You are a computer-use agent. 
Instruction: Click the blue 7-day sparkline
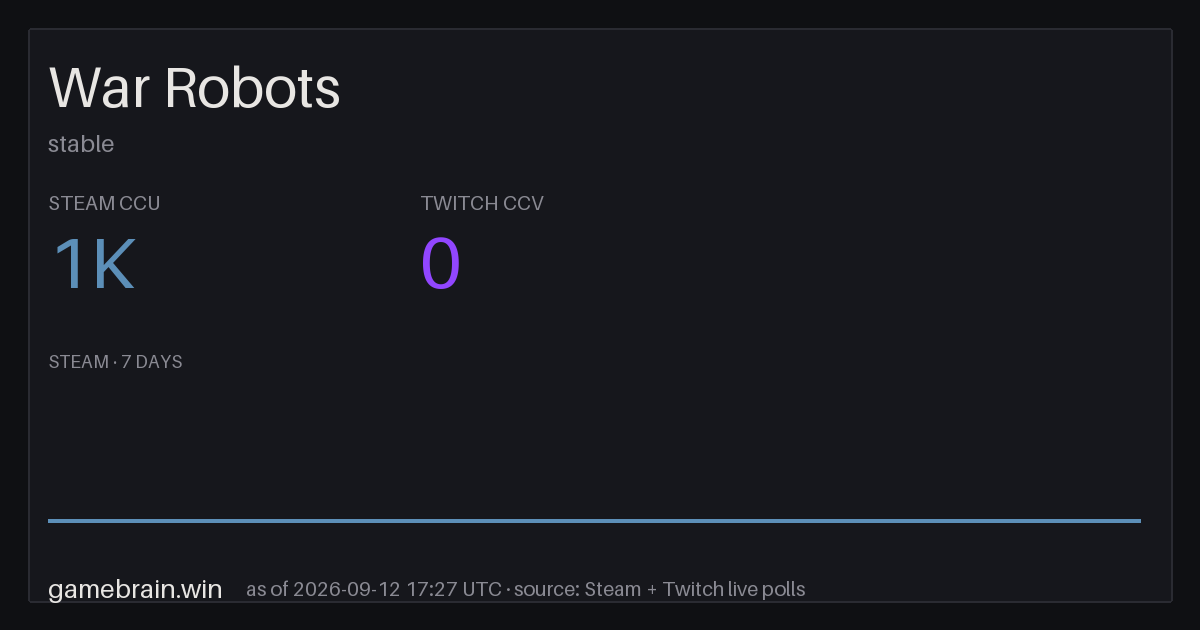pyautogui.click(x=594, y=520)
